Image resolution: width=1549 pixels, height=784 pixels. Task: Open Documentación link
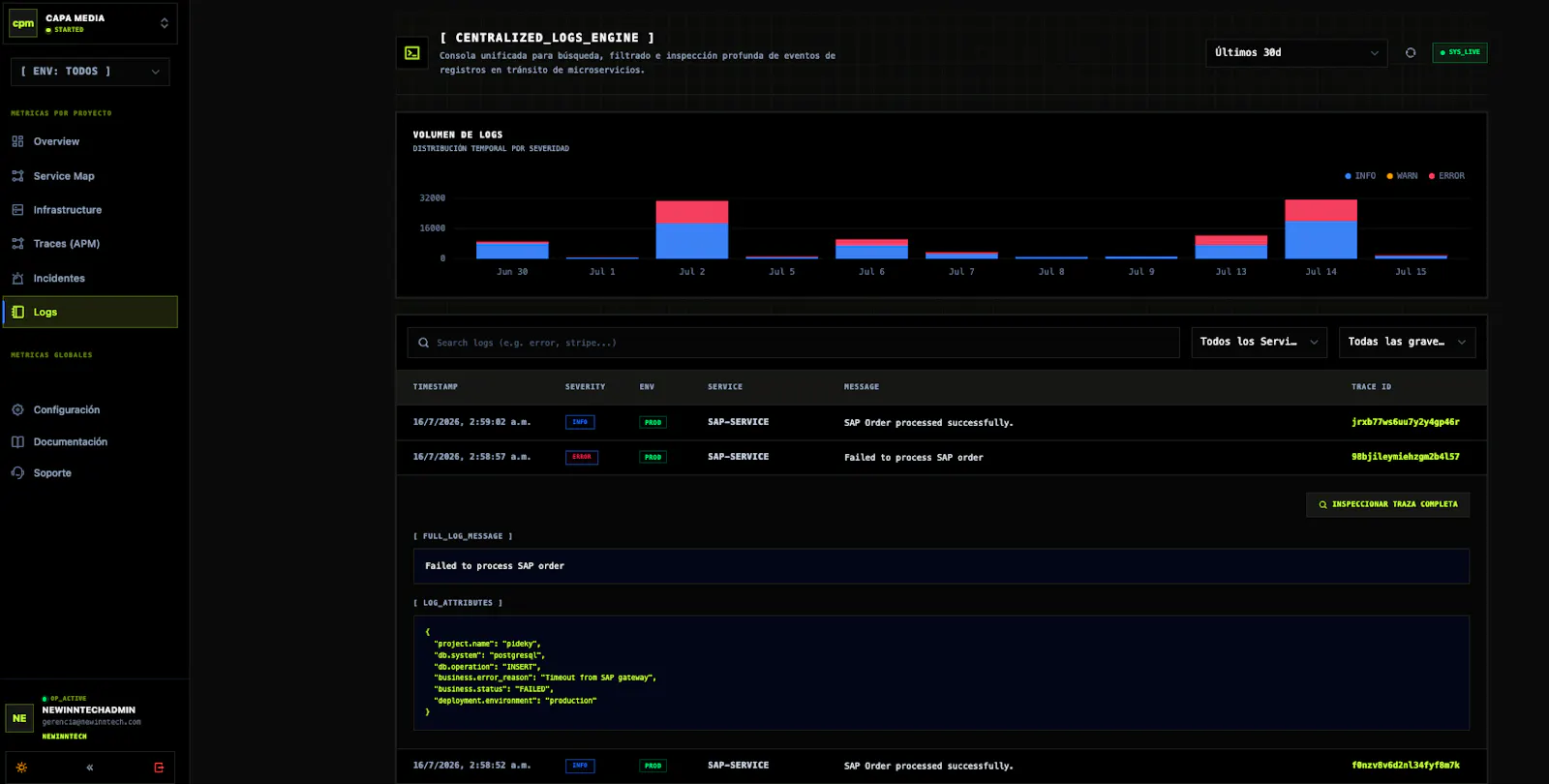71,442
